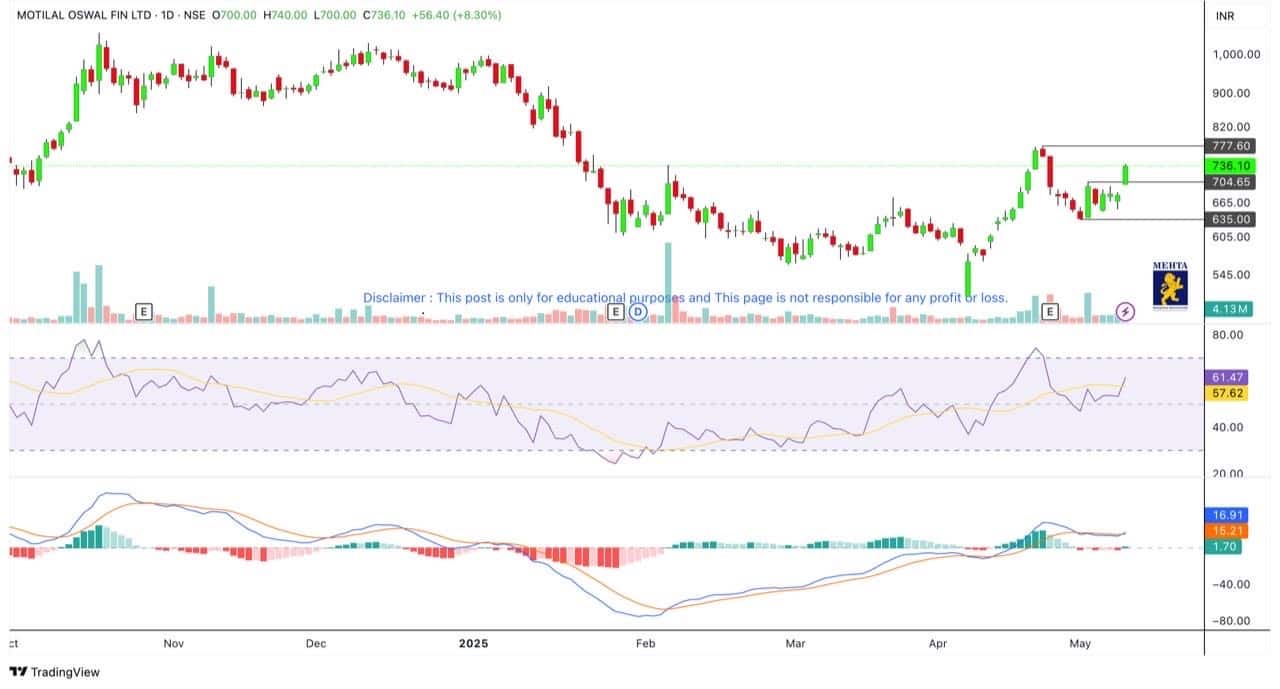The width and height of the screenshot is (1280, 689).
Task: Click the H740.00 high value in header
Action: [284, 16]
